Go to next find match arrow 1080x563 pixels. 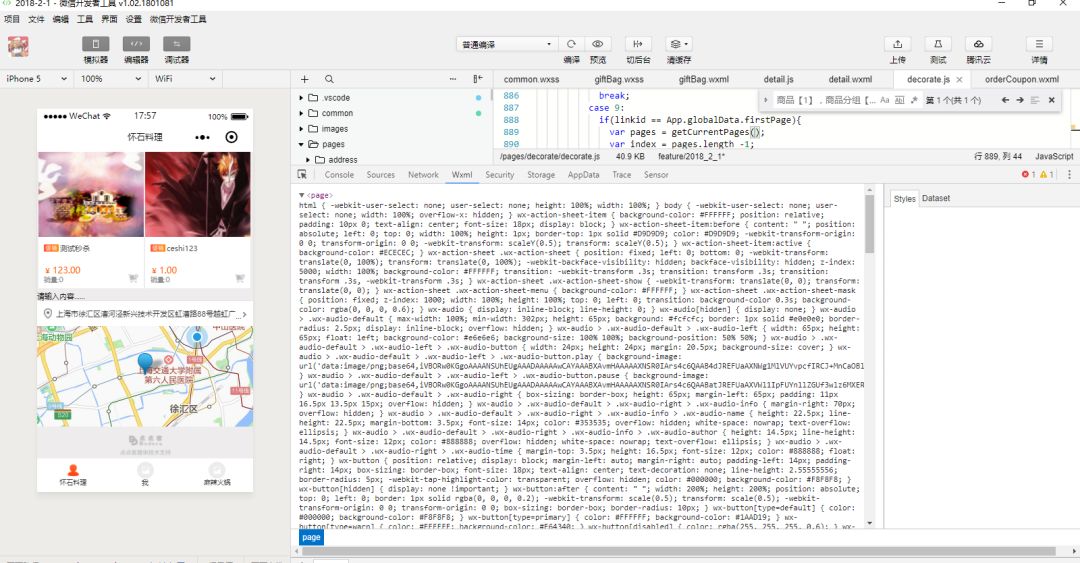(1020, 100)
